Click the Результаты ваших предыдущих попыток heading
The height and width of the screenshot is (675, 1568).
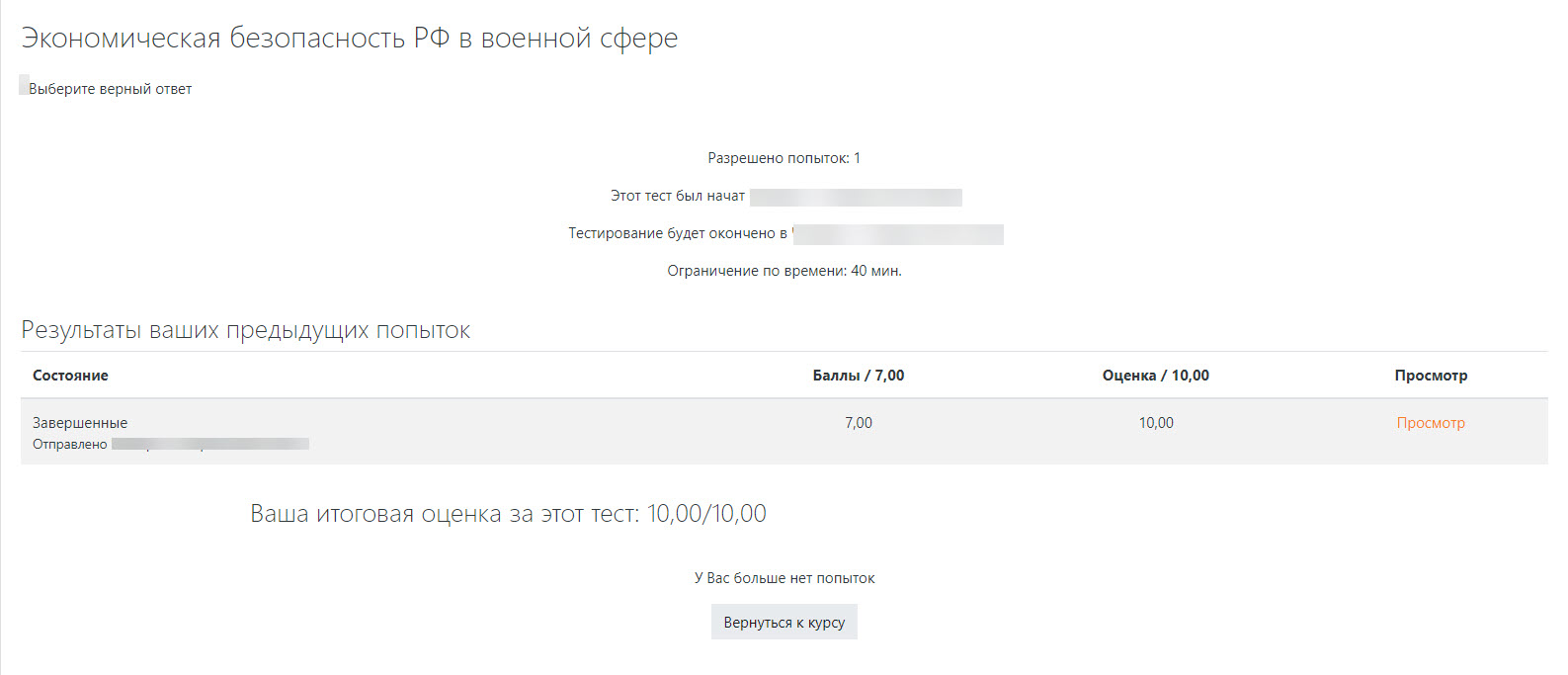pyautogui.click(x=245, y=330)
